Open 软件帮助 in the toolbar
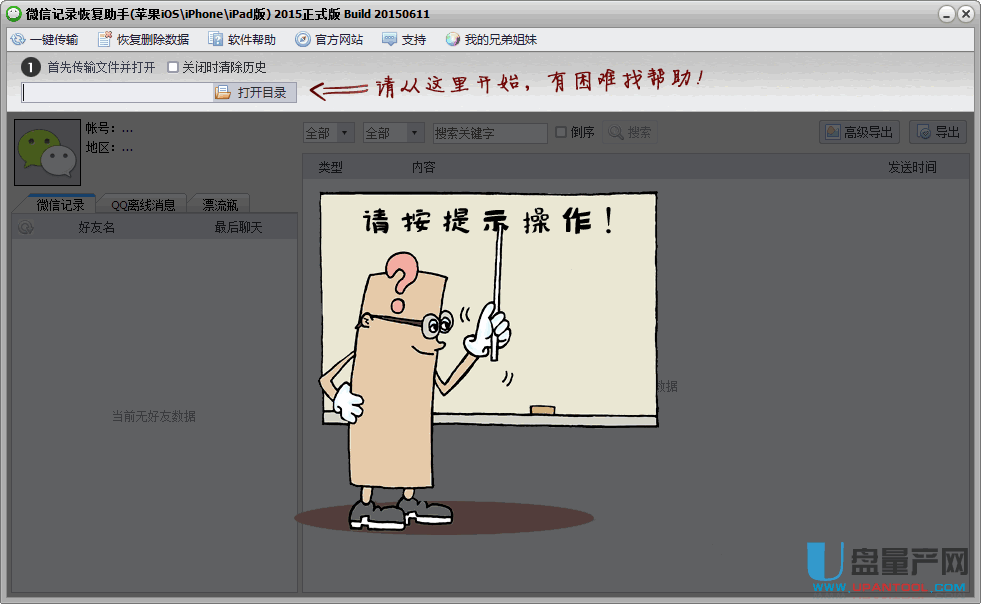The width and height of the screenshot is (981, 604). pyautogui.click(x=216, y=40)
